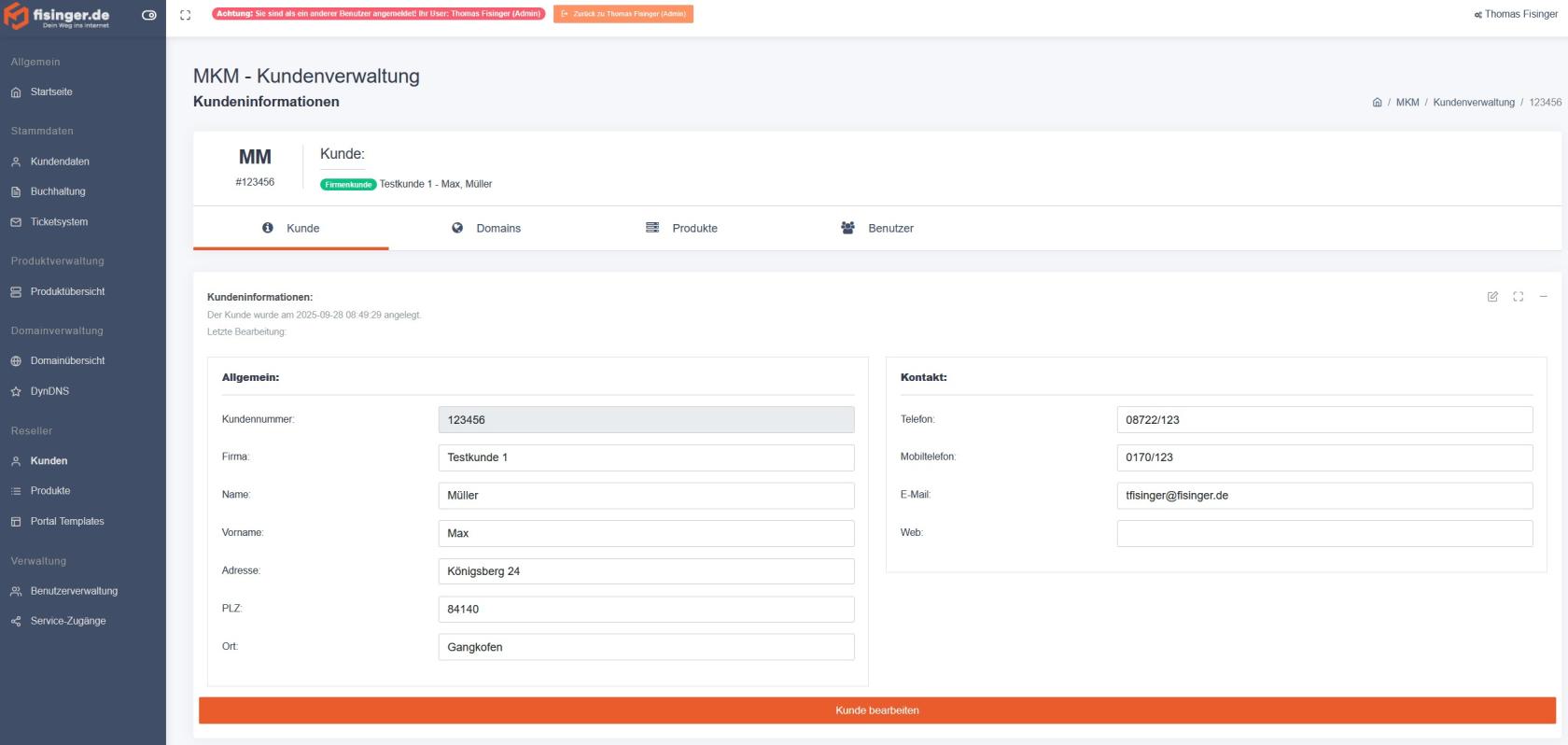The image size is (1568, 745).
Task: Click the breadcrumb home icon
Action: tap(1377, 103)
